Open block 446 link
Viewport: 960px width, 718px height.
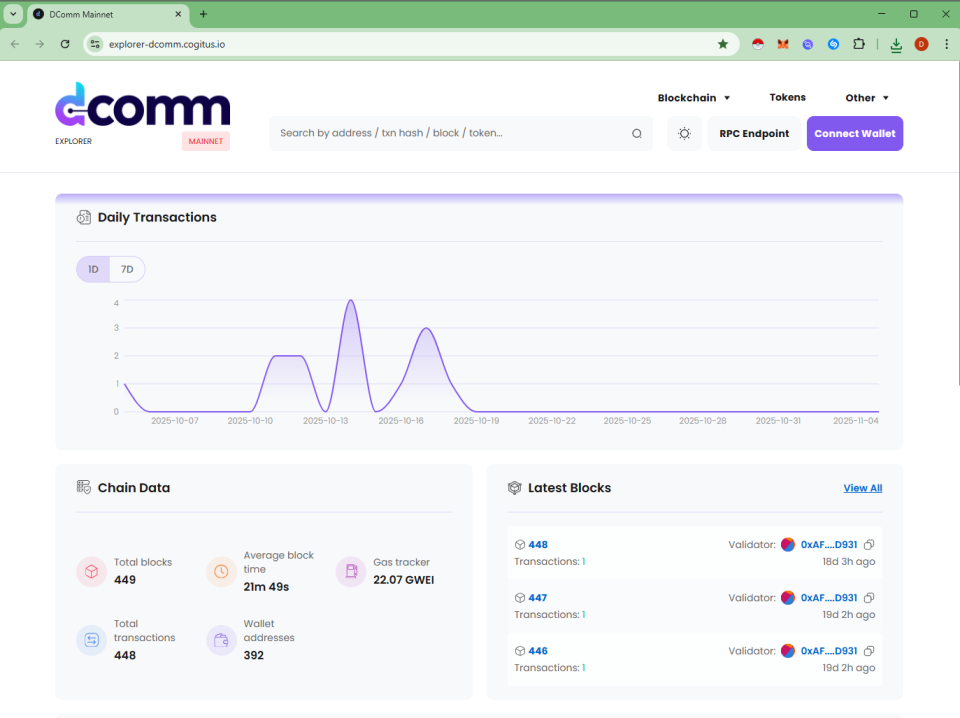click(x=538, y=651)
